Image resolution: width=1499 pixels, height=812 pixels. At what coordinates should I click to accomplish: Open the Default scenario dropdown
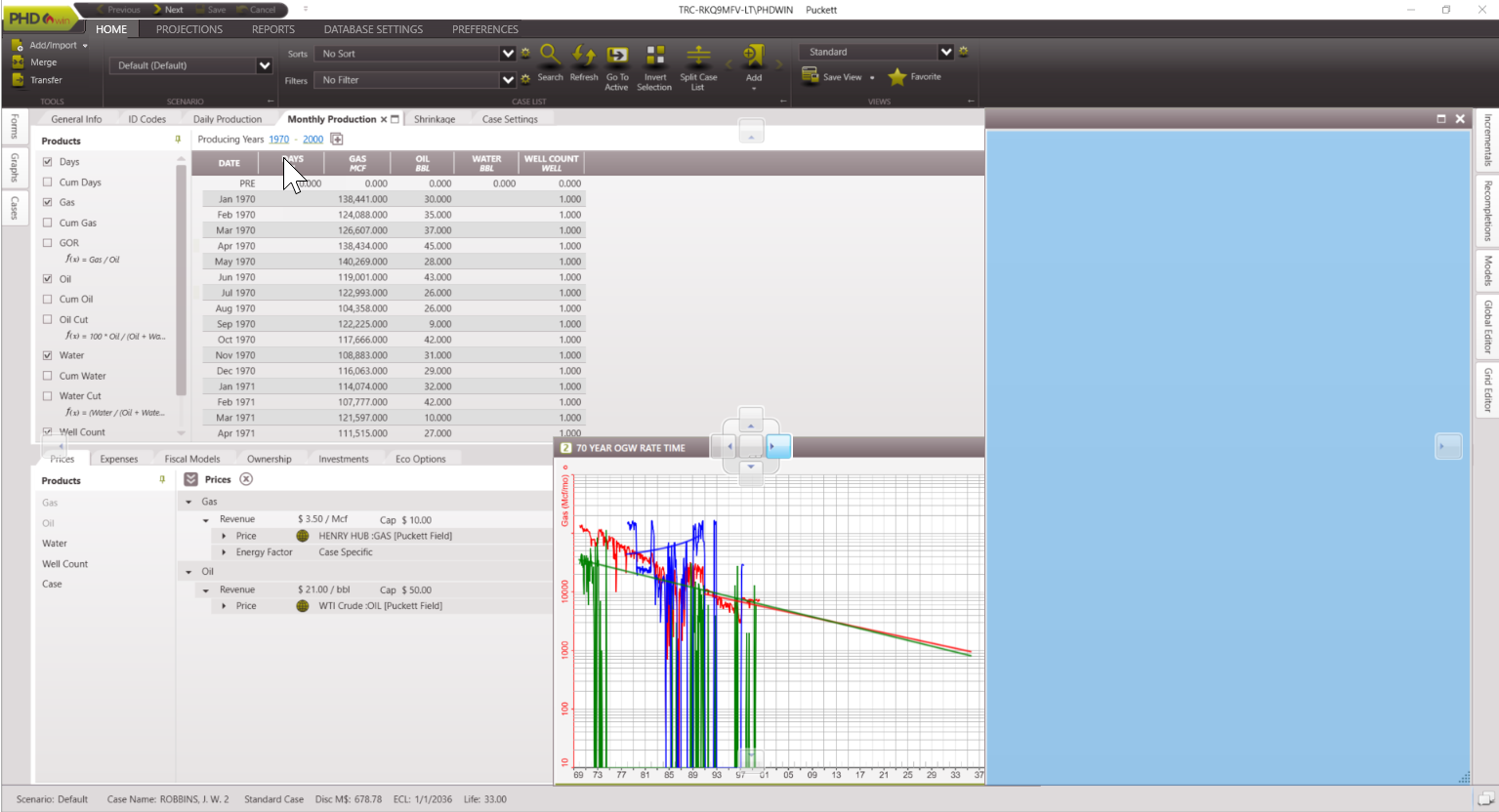265,65
